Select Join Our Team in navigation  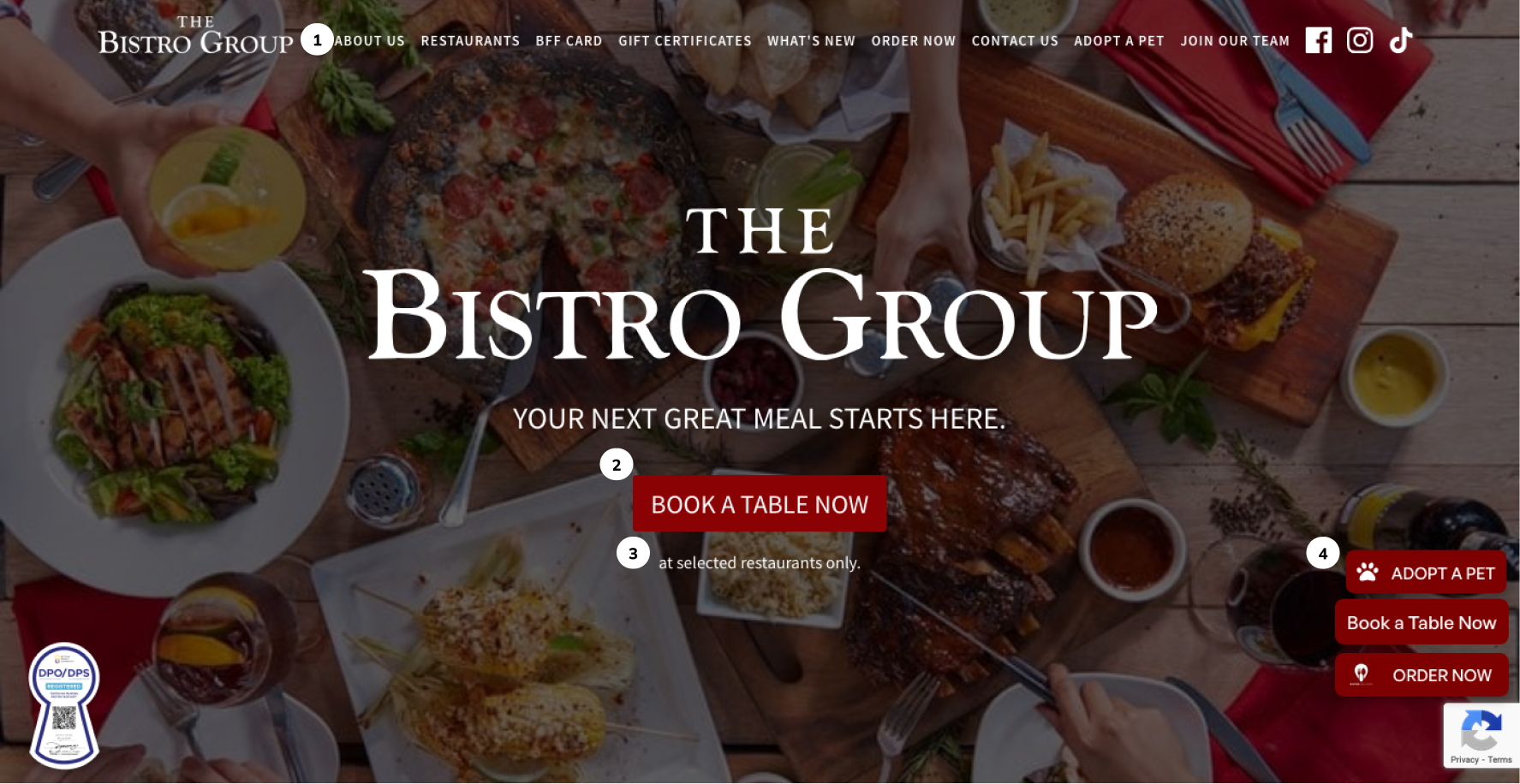1235,41
